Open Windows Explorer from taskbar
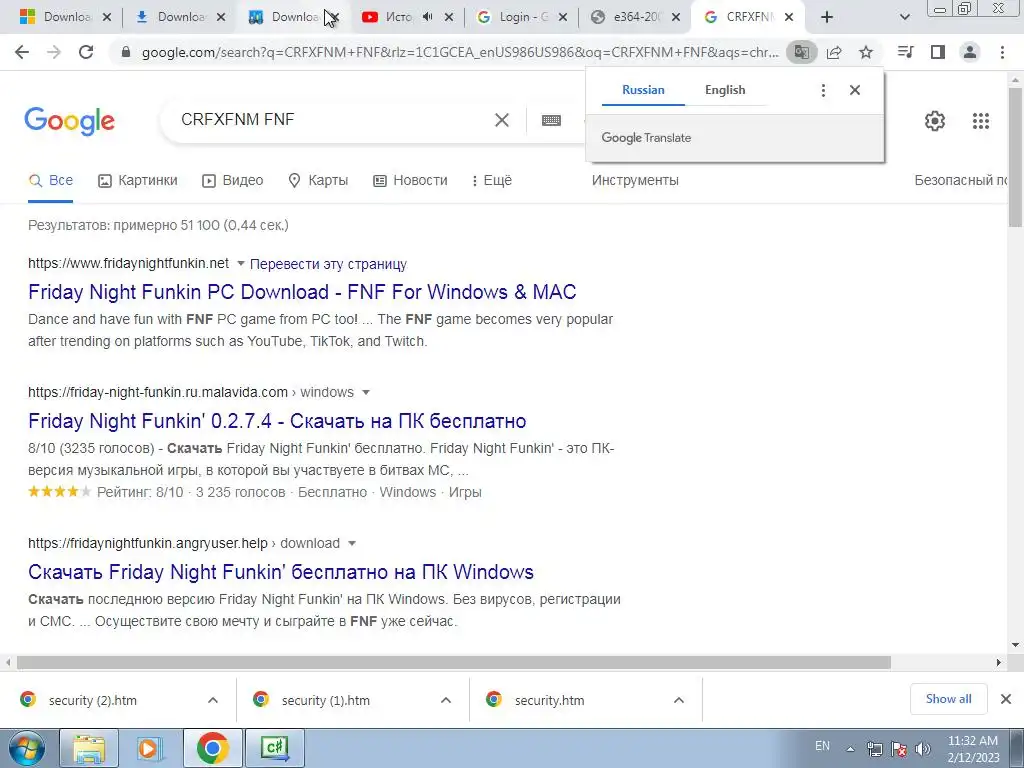 89,748
